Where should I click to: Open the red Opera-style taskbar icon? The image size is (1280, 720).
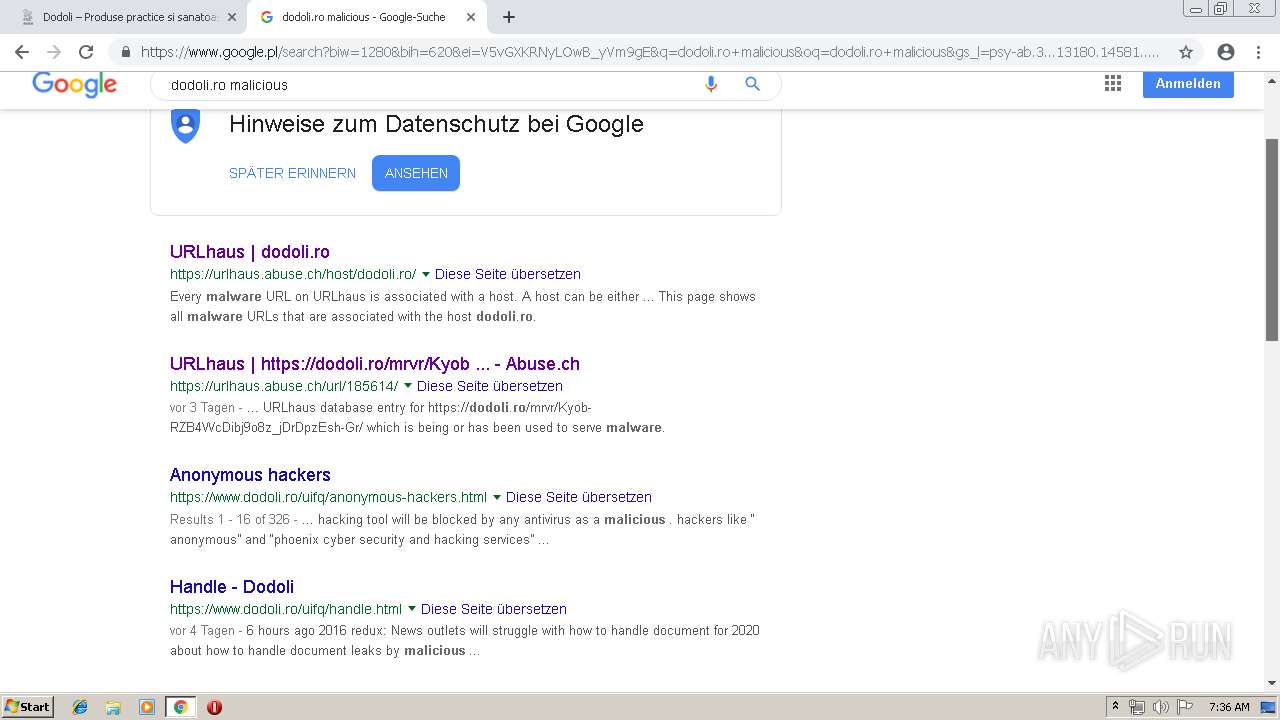coord(214,707)
